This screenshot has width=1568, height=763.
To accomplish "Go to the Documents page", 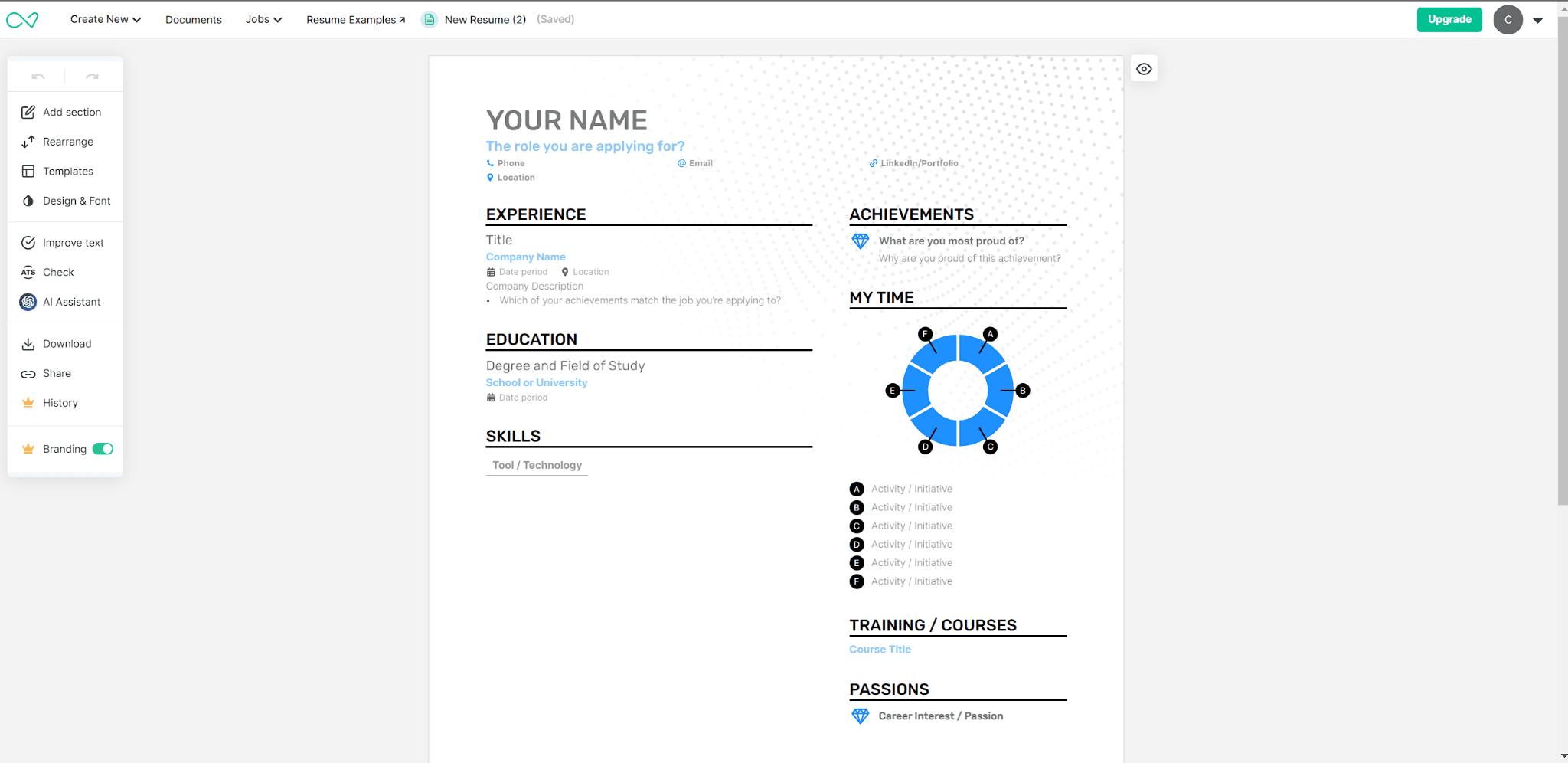I will tap(194, 20).
